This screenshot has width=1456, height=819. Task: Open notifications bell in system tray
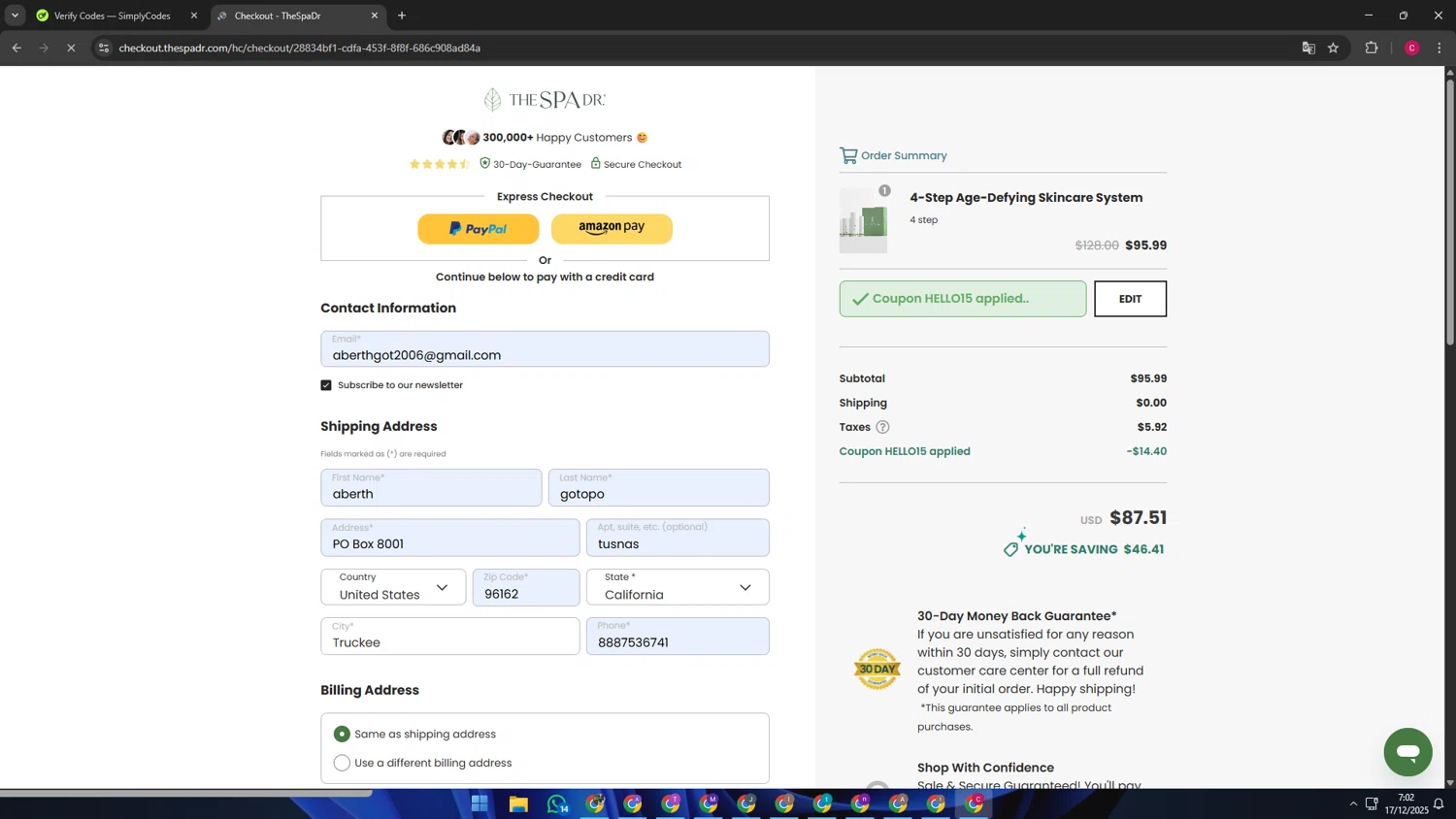coord(1439,803)
